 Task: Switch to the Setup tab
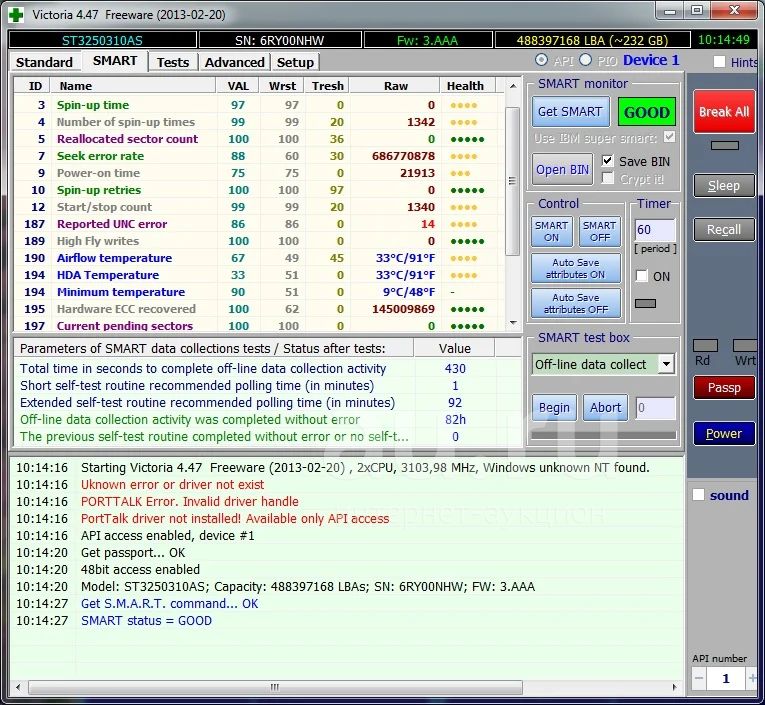[295, 62]
